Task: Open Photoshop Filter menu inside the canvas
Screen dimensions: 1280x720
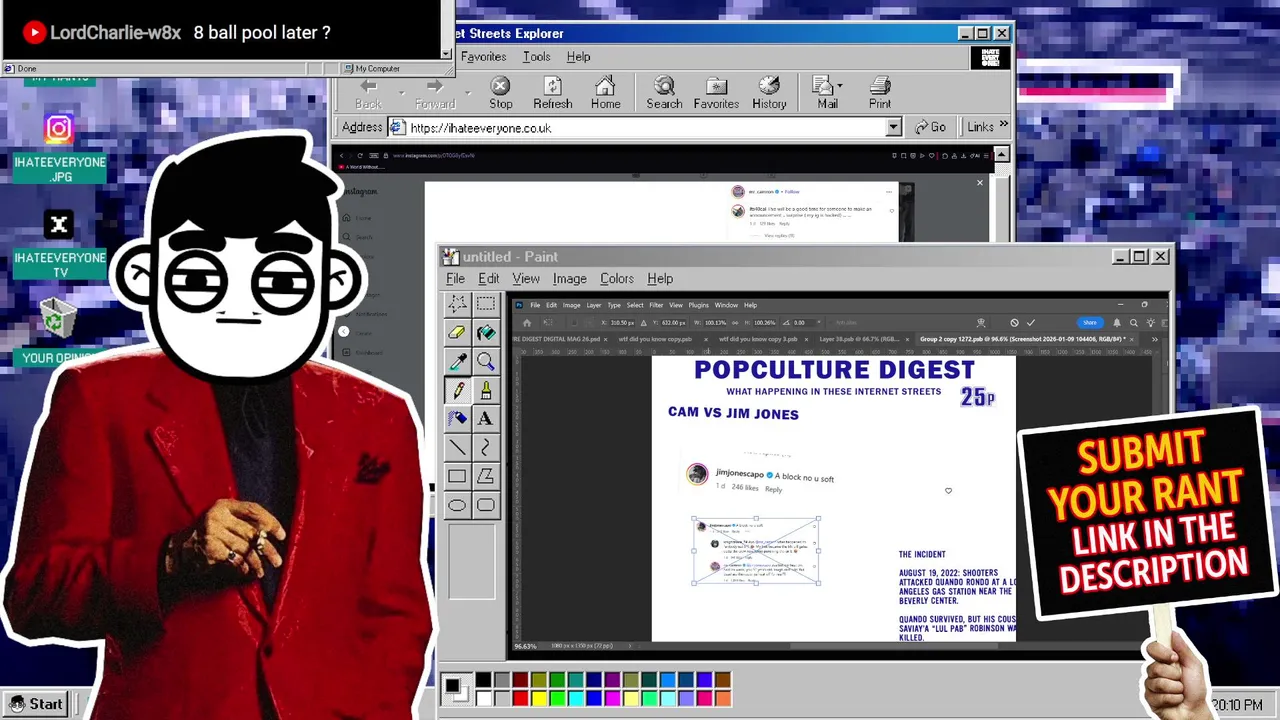Action: pyautogui.click(x=656, y=305)
